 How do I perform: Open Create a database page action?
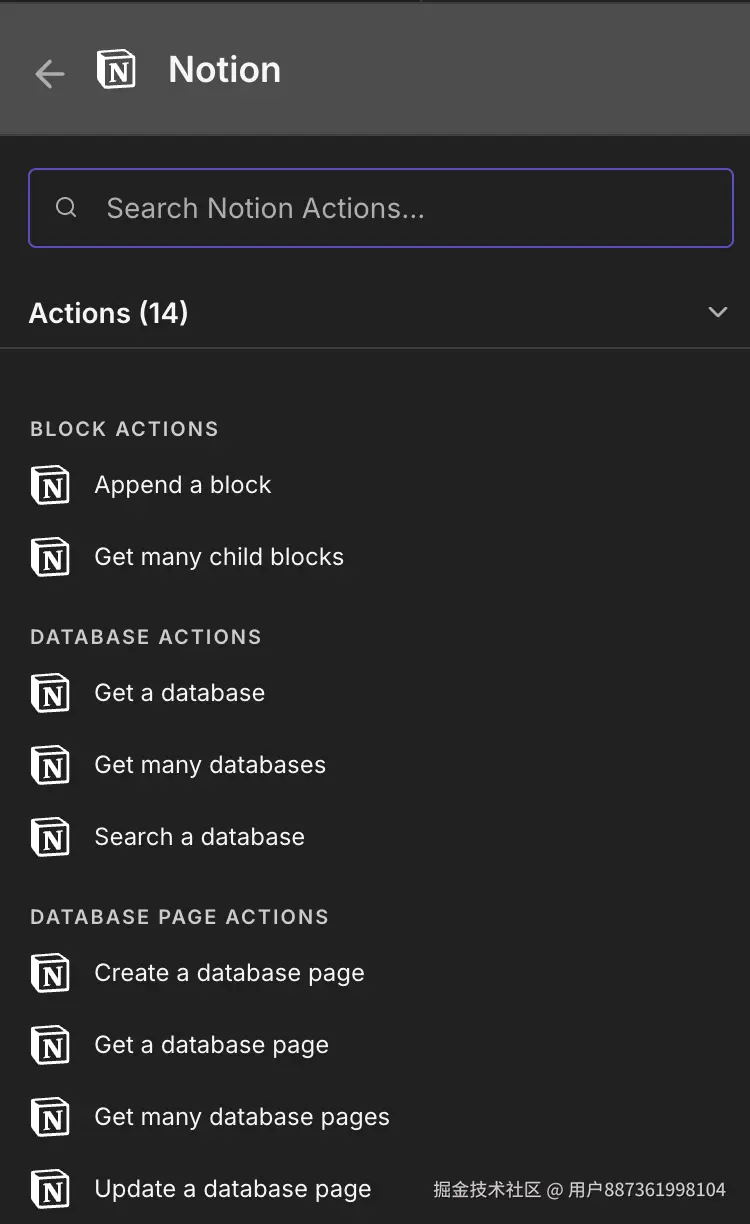point(229,973)
